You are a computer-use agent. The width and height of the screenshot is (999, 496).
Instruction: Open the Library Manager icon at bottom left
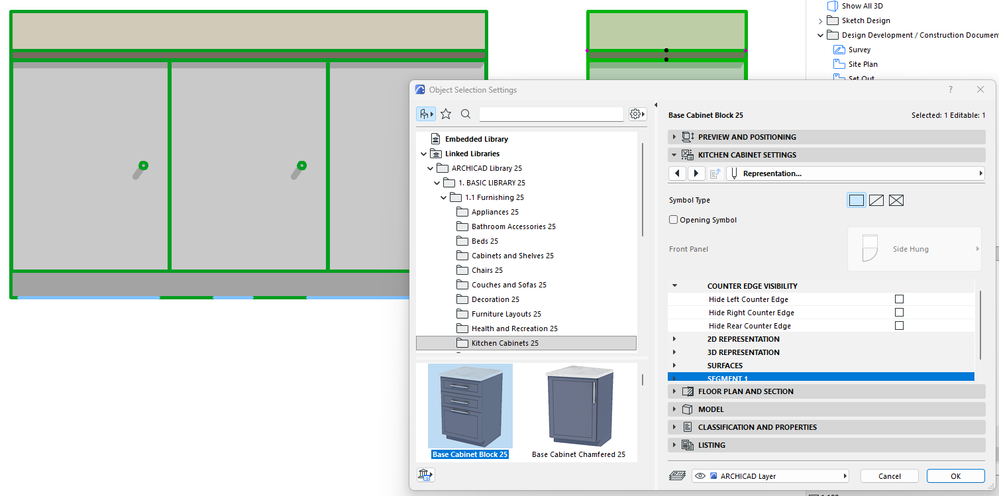tap(425, 474)
